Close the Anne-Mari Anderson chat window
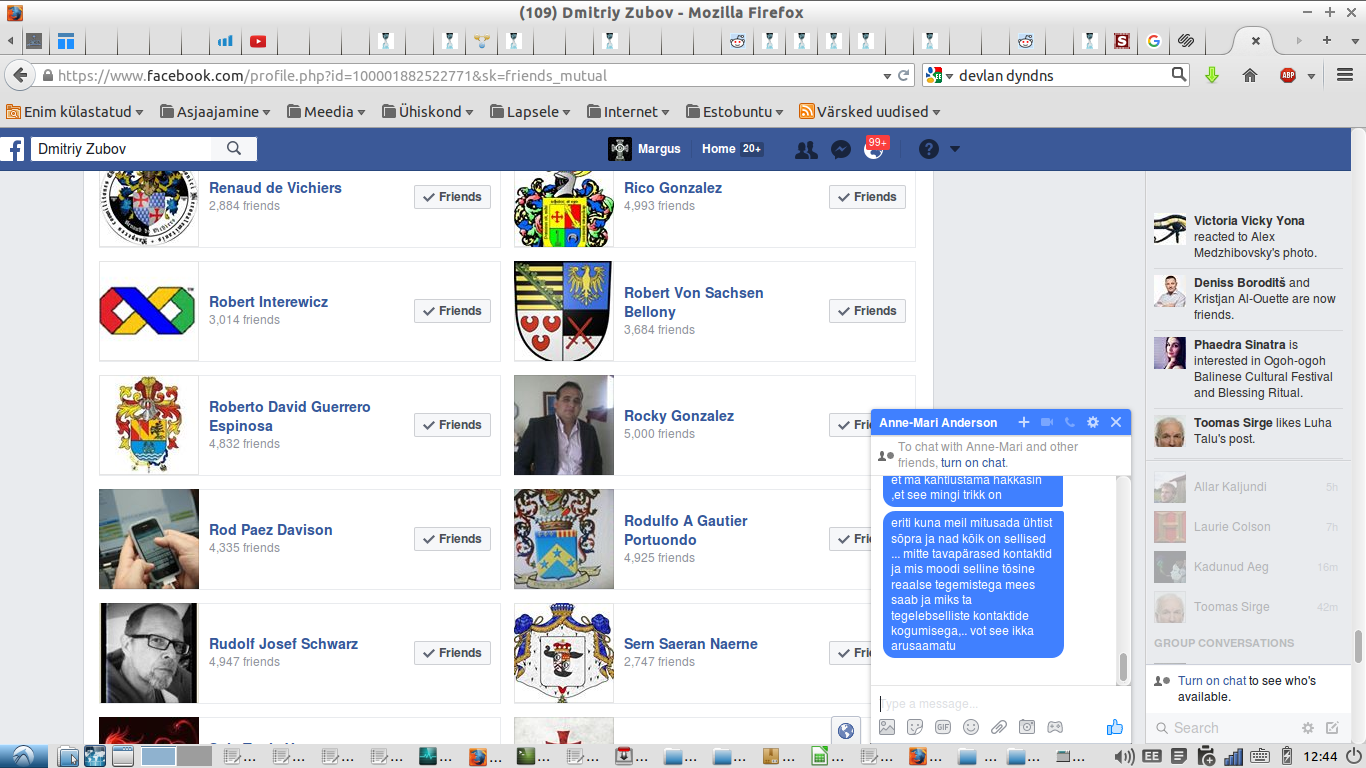The image size is (1366, 768). (1116, 422)
